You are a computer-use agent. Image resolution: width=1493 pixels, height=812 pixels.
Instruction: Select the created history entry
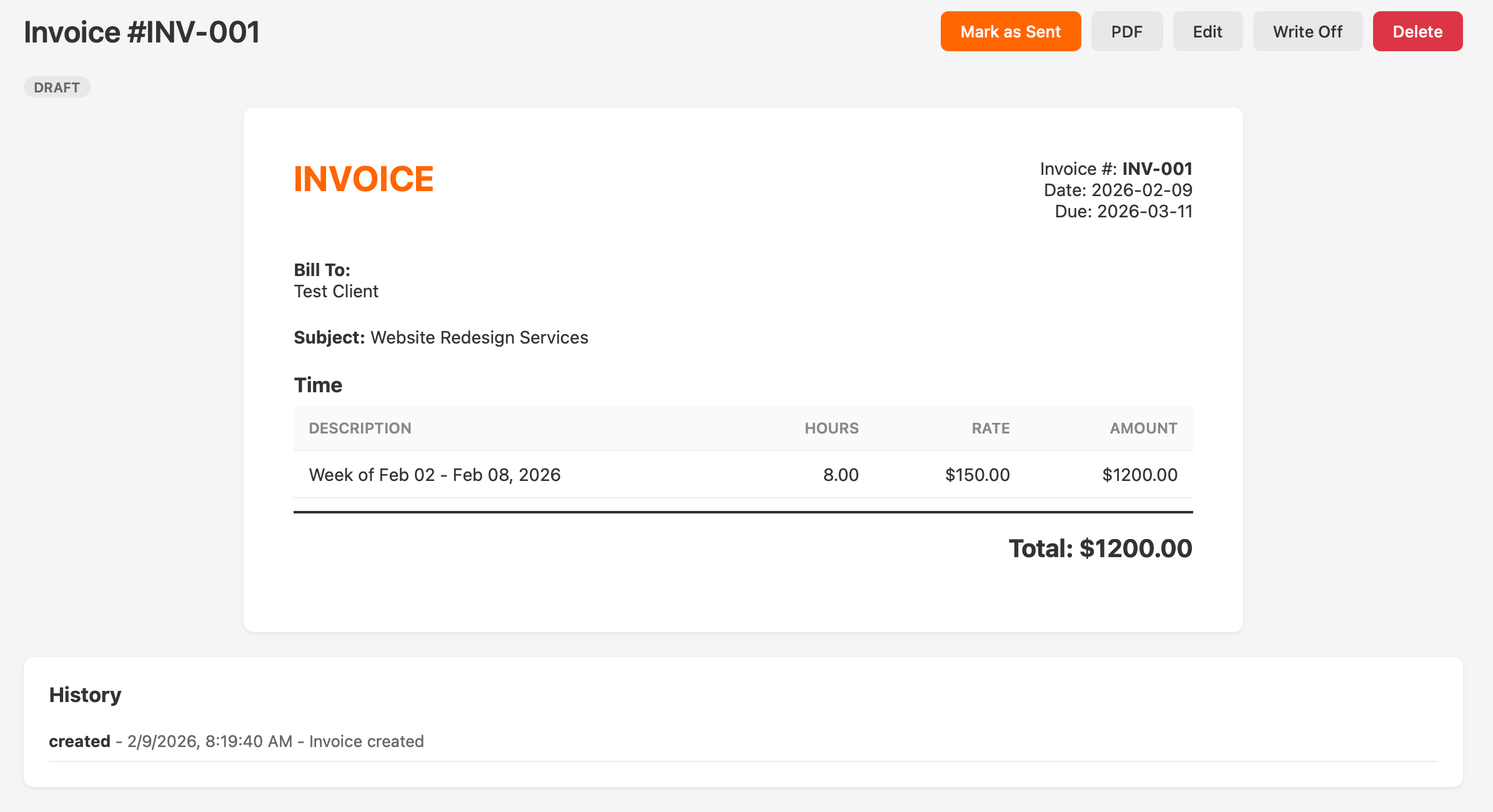pos(236,741)
